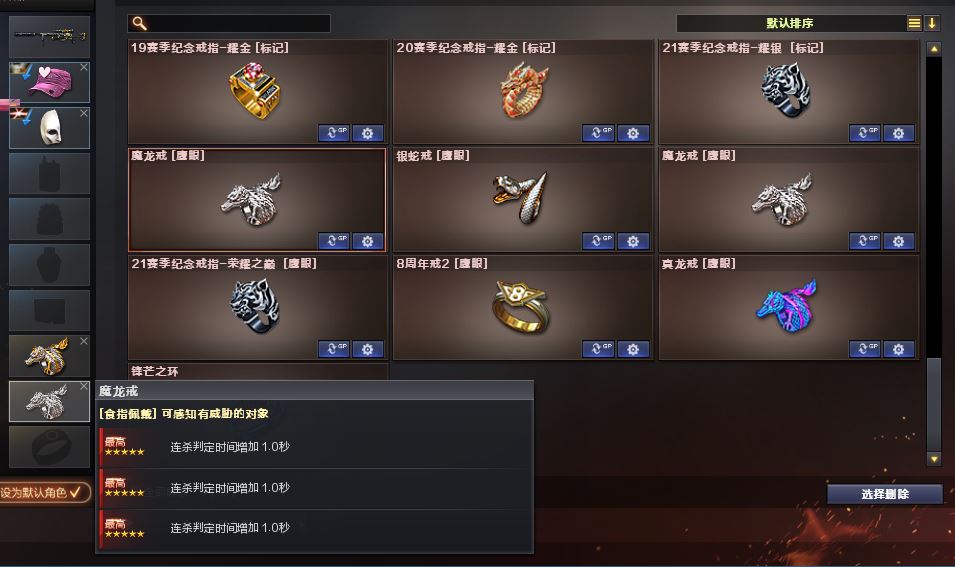The image size is (955, 567).
Task: Click GP refresh icon on 8周年戒2
Action: [598, 349]
